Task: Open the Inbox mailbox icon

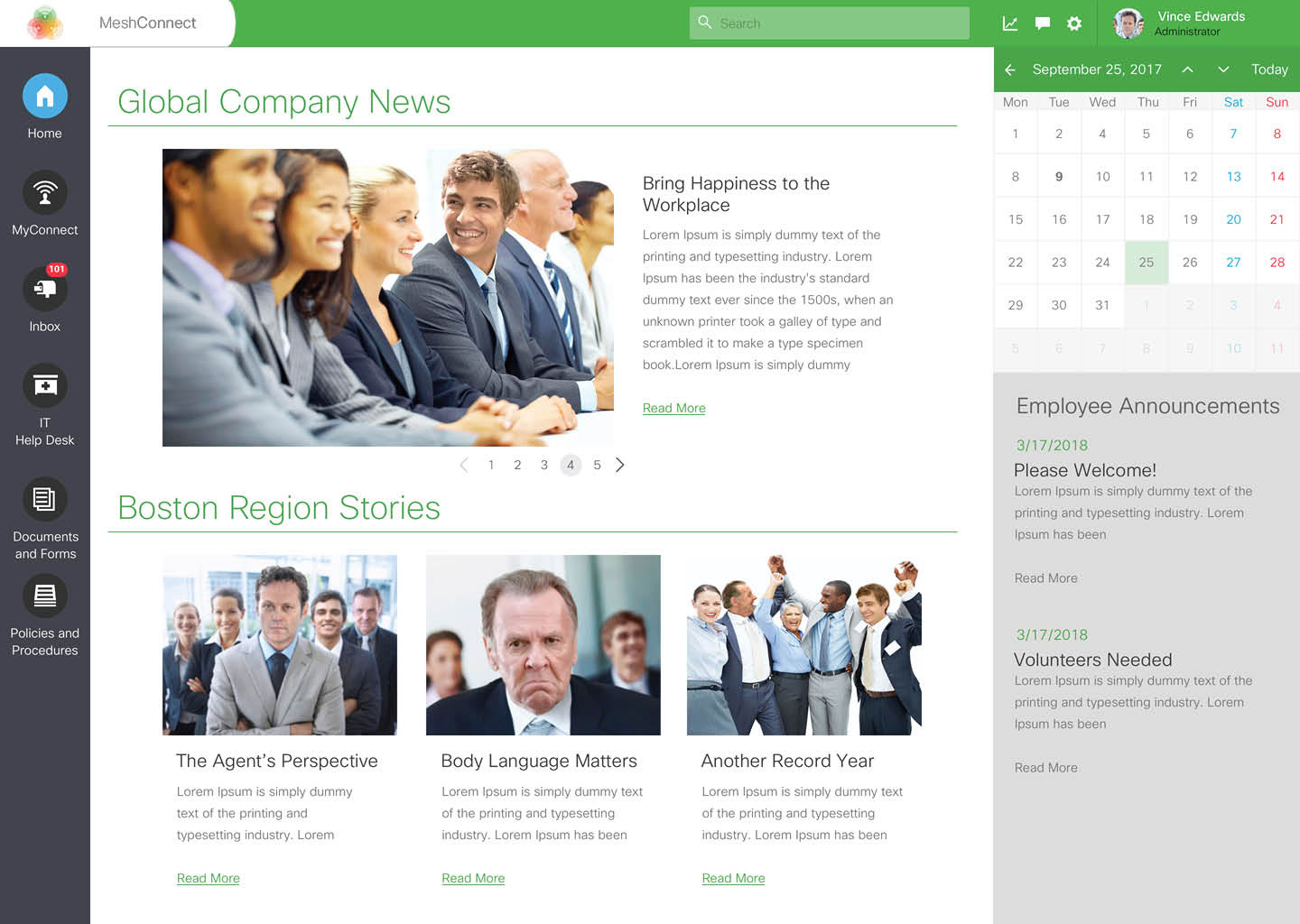Action: tap(44, 289)
